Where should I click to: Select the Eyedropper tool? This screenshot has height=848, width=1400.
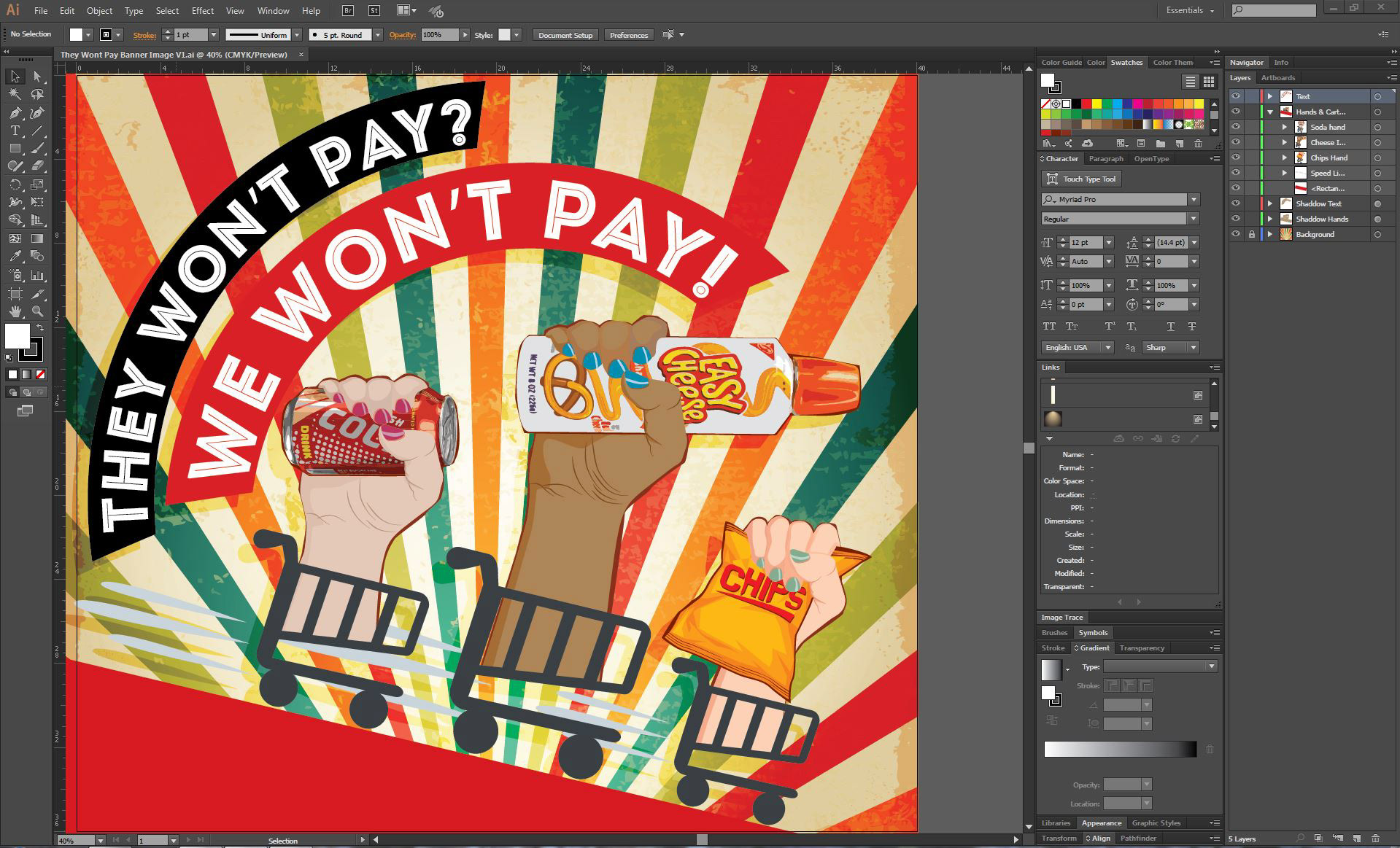[x=15, y=256]
